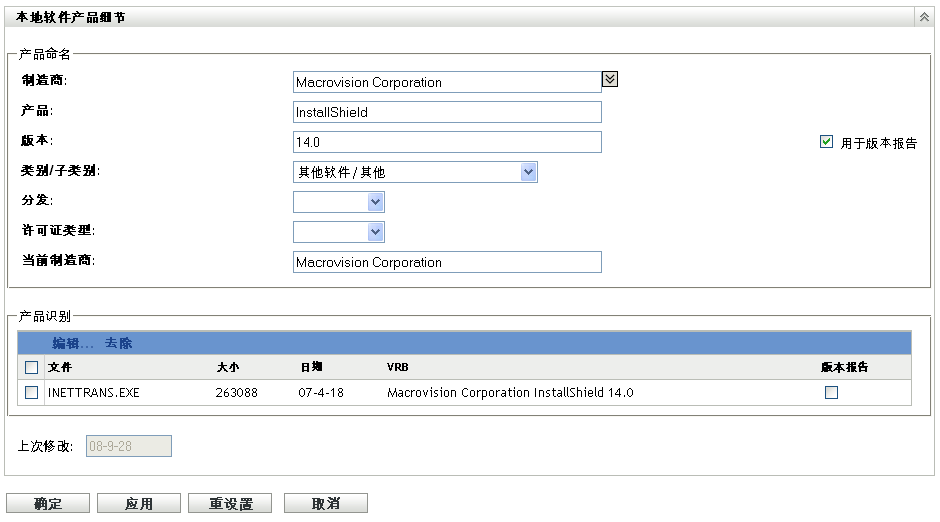940x522 pixels.
Task: Click the VRB text Macrovision Corporation InstallShield 14.0
Action: click(x=510, y=393)
